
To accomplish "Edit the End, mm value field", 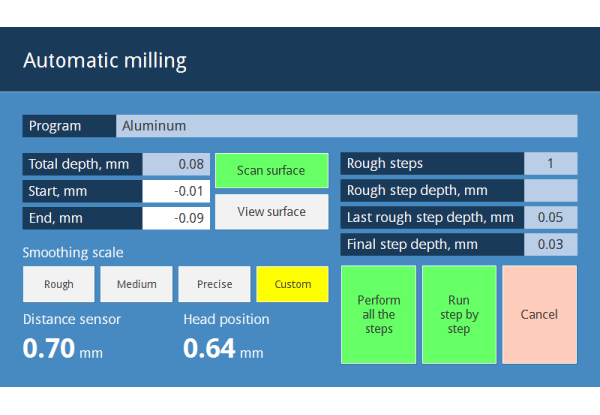I will pyautogui.click(x=176, y=218).
